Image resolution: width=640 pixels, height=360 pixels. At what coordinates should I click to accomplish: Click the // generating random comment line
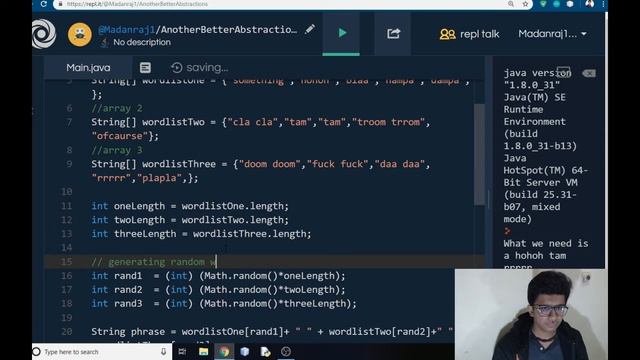click(x=154, y=262)
